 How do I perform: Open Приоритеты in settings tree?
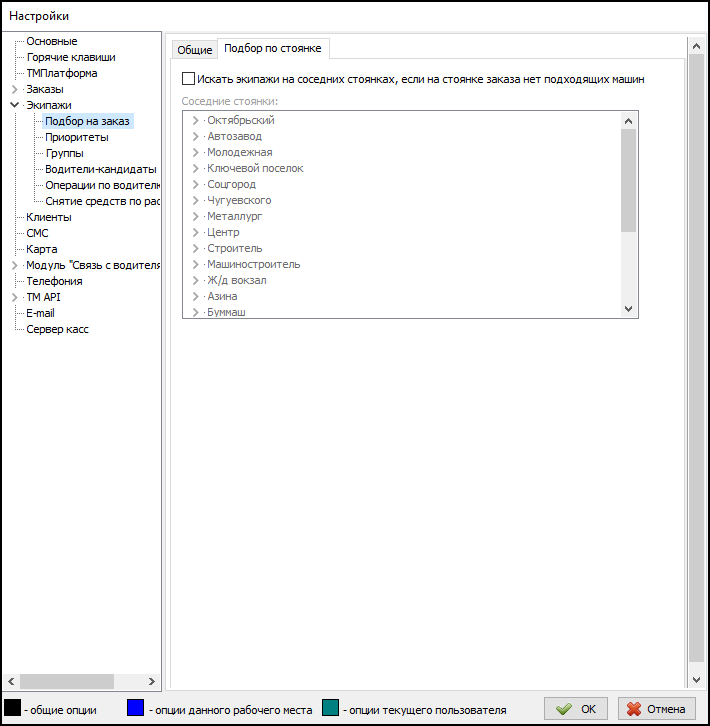point(77,137)
